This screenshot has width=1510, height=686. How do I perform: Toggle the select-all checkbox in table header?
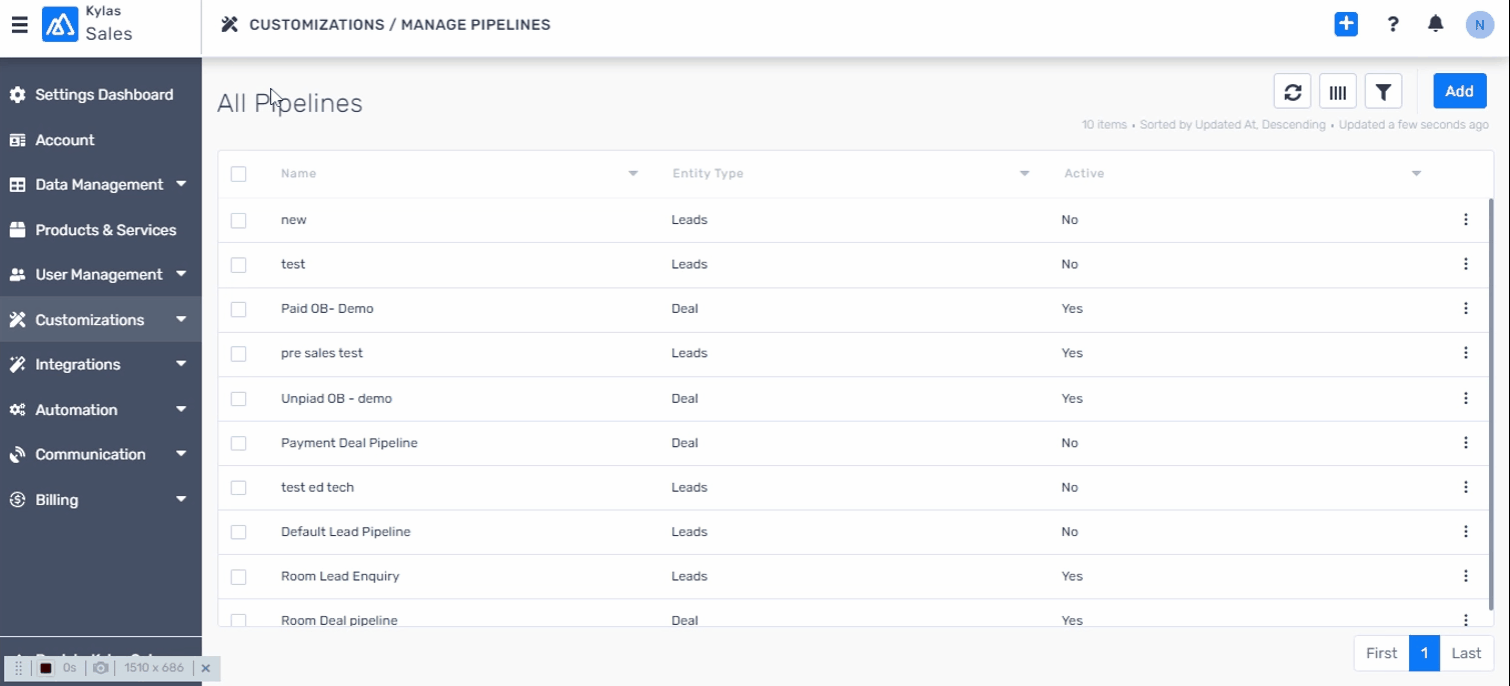[x=238, y=174]
